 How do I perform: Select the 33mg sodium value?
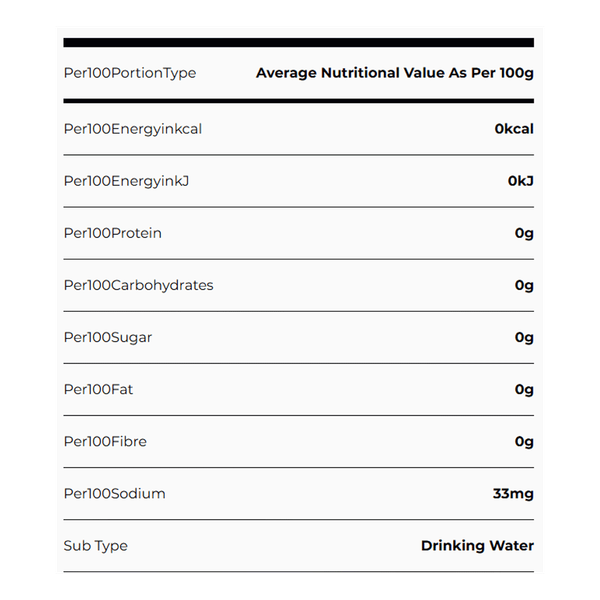(514, 493)
